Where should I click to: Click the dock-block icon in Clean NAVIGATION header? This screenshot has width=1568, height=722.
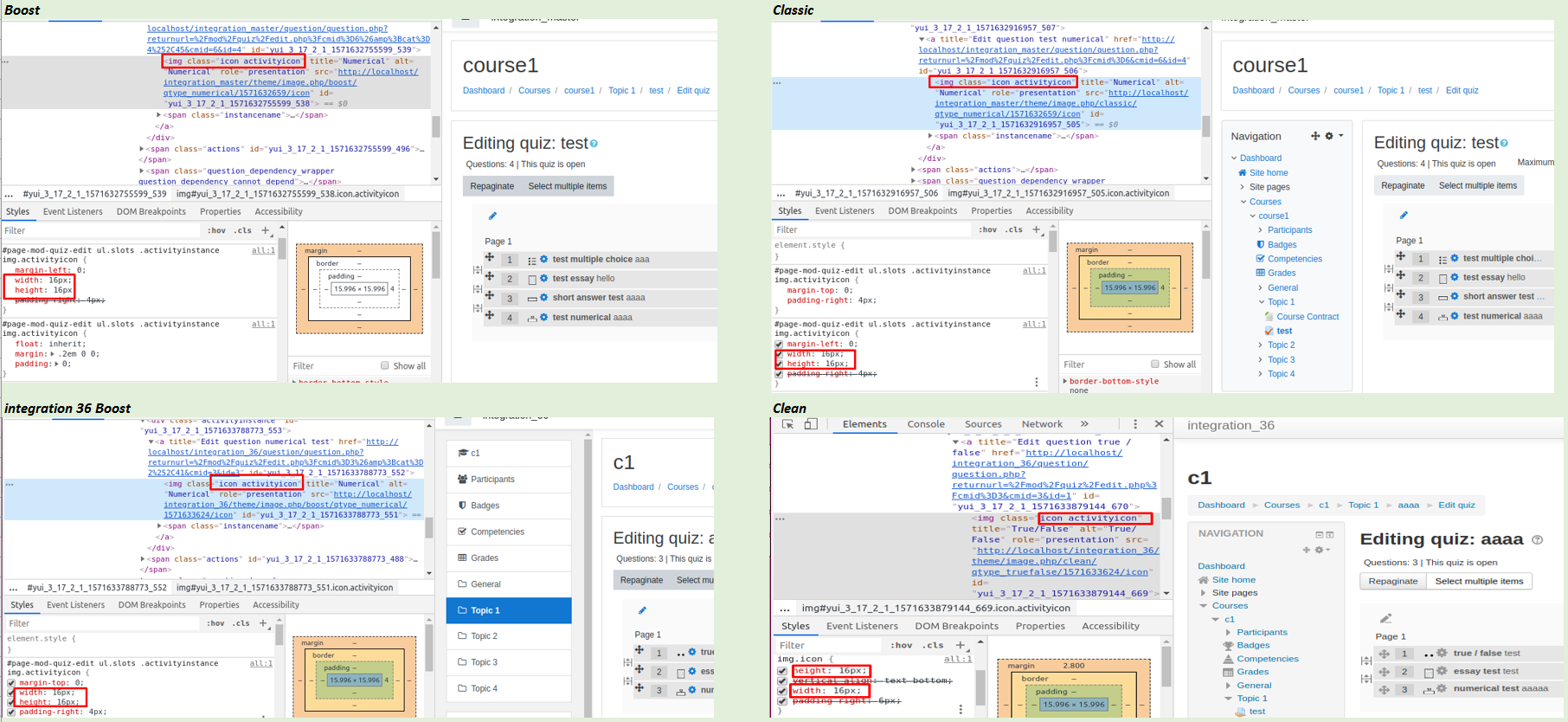(x=1330, y=534)
